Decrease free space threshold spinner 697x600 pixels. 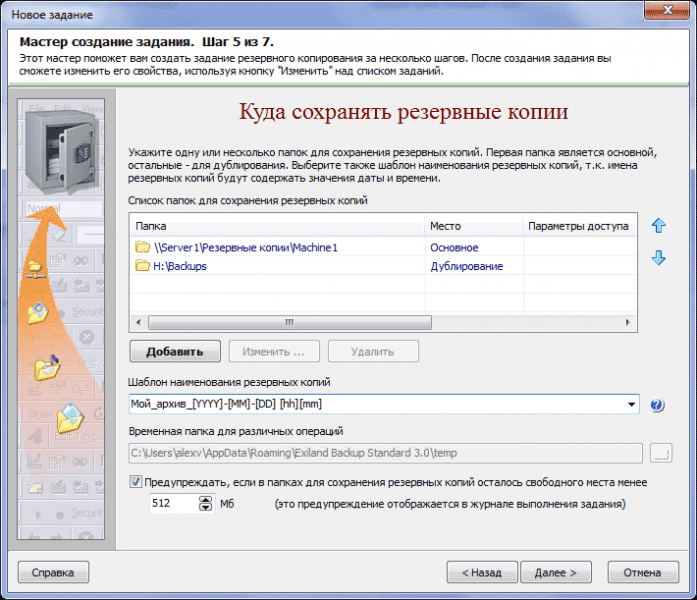click(x=205, y=507)
